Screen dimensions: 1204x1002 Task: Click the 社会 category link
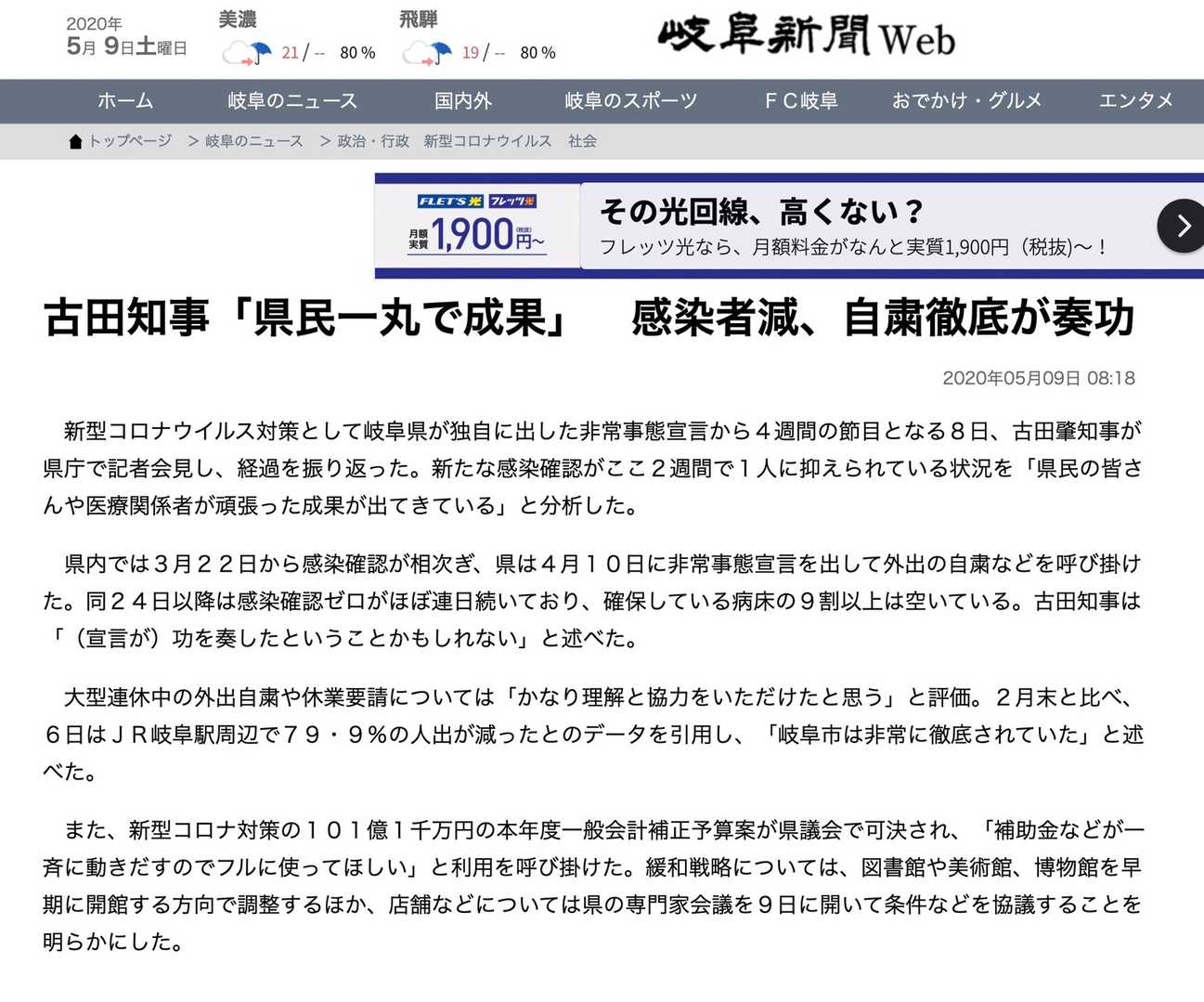coord(582,141)
